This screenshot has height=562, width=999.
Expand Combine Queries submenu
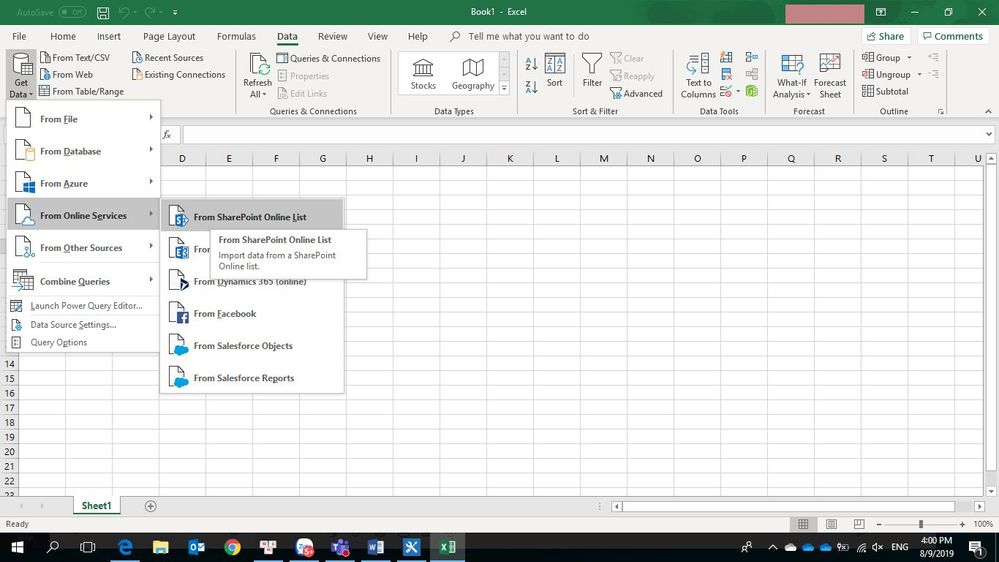point(83,281)
